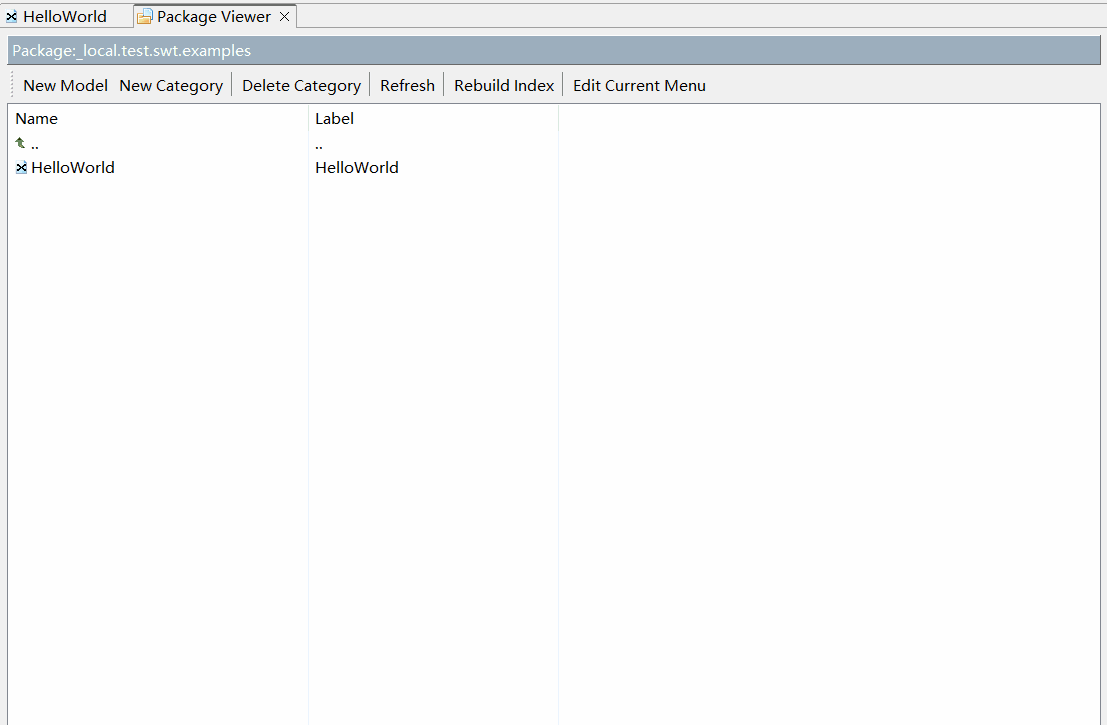Image resolution: width=1107 pixels, height=725 pixels.
Task: Run Rebuild Index from the toolbar
Action: click(503, 86)
